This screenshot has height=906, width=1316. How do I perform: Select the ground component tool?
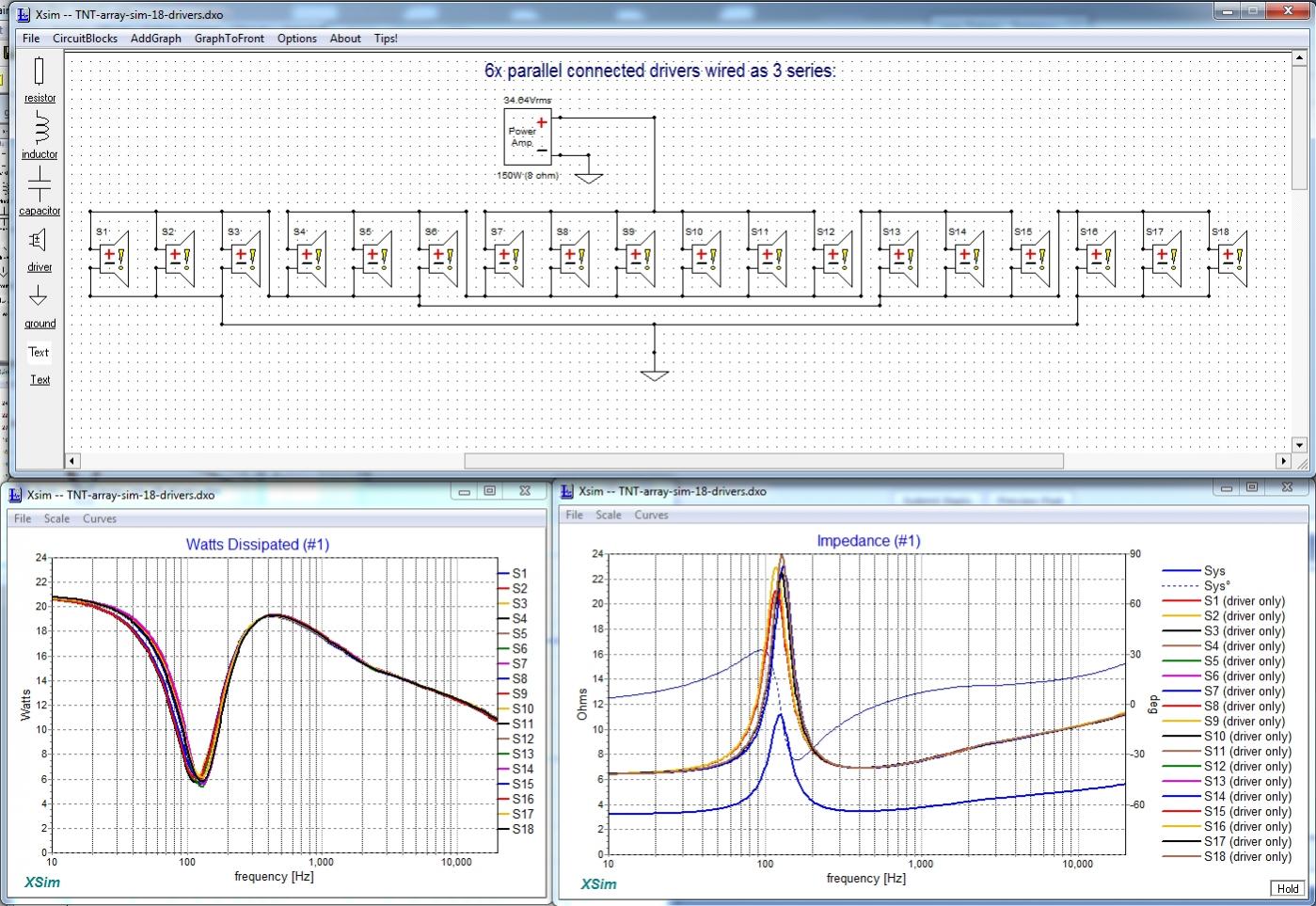[40, 307]
